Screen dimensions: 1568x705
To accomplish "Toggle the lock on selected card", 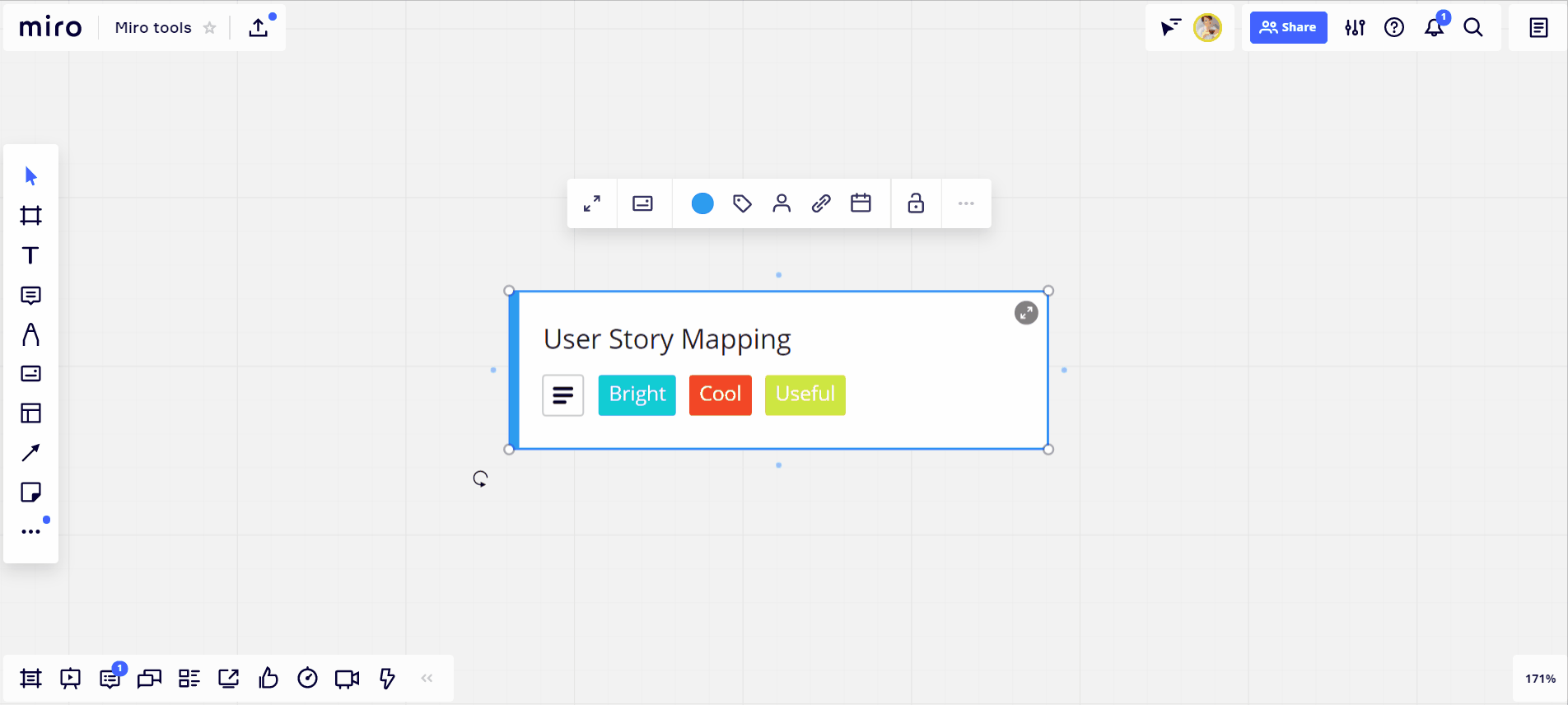I will pos(916,203).
